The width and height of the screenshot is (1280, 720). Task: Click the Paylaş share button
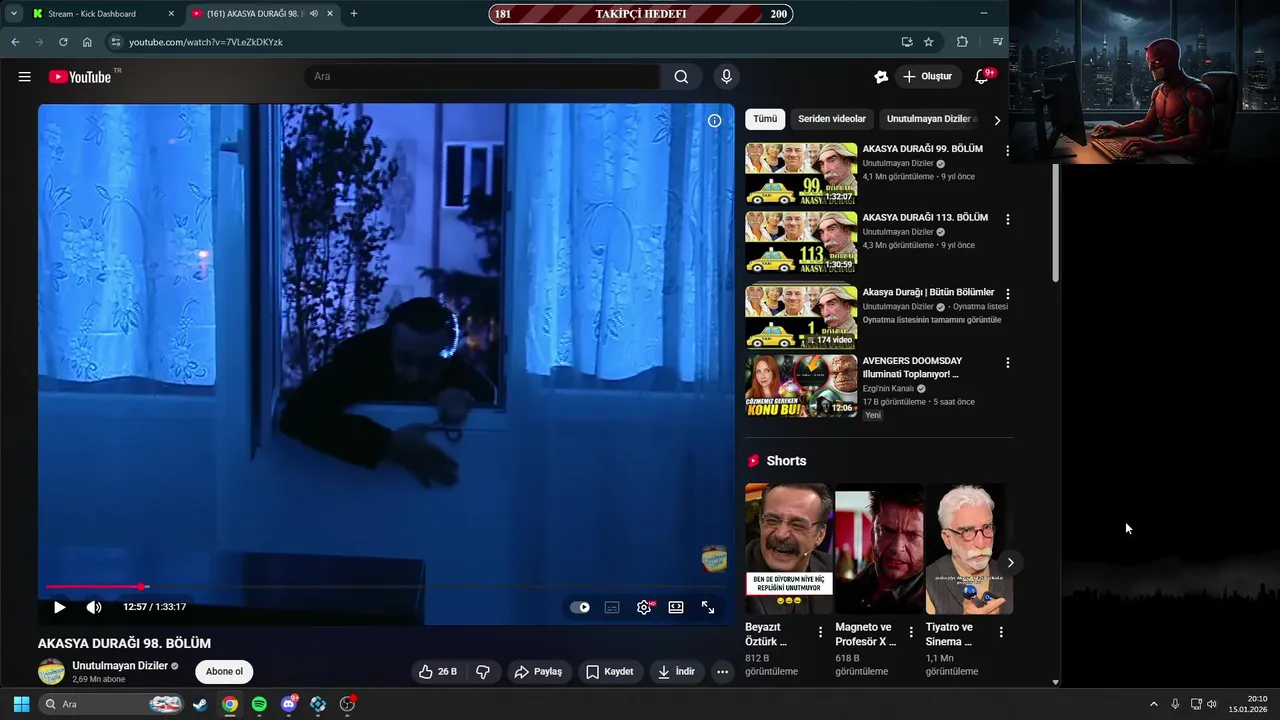[538, 672]
